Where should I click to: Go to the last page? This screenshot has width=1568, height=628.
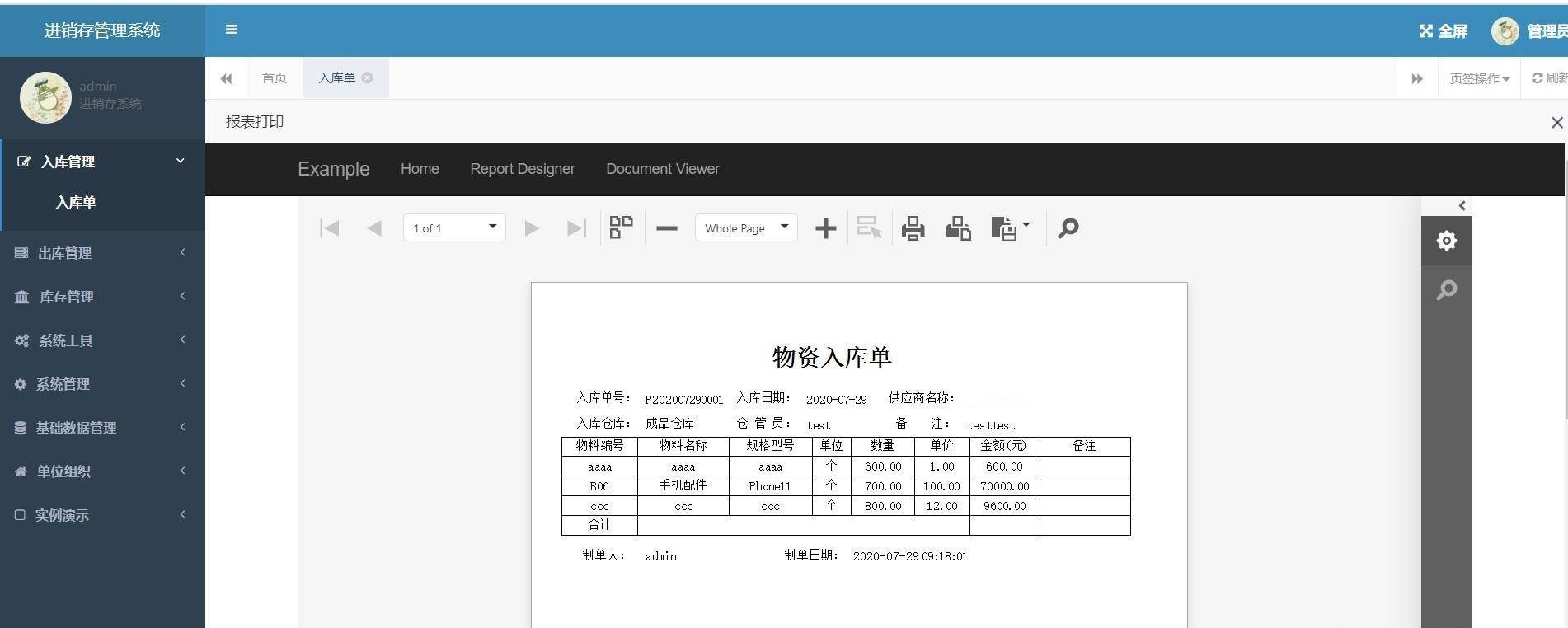click(576, 228)
